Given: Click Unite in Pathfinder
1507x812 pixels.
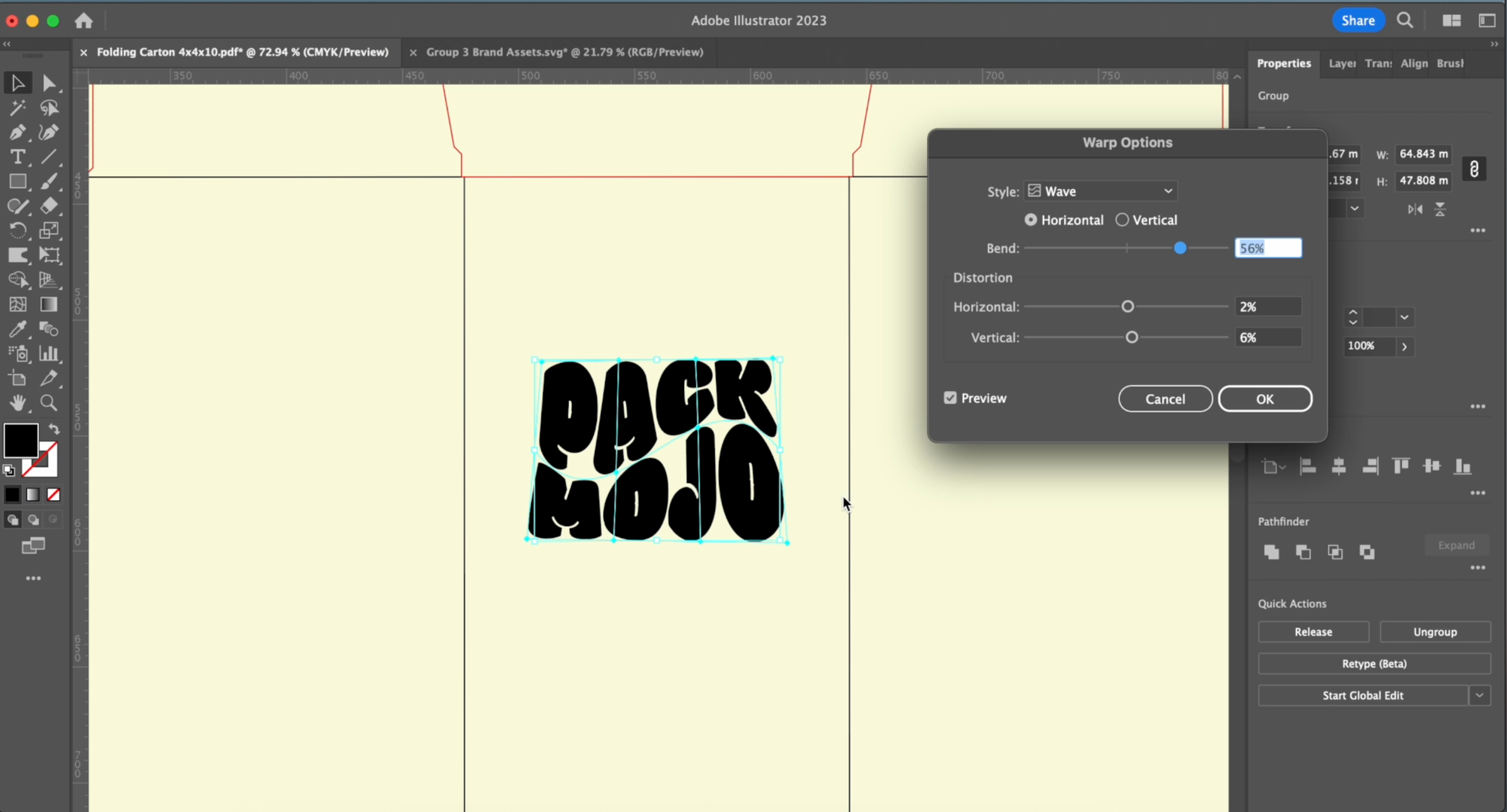Looking at the screenshot, I should pyautogui.click(x=1271, y=552).
